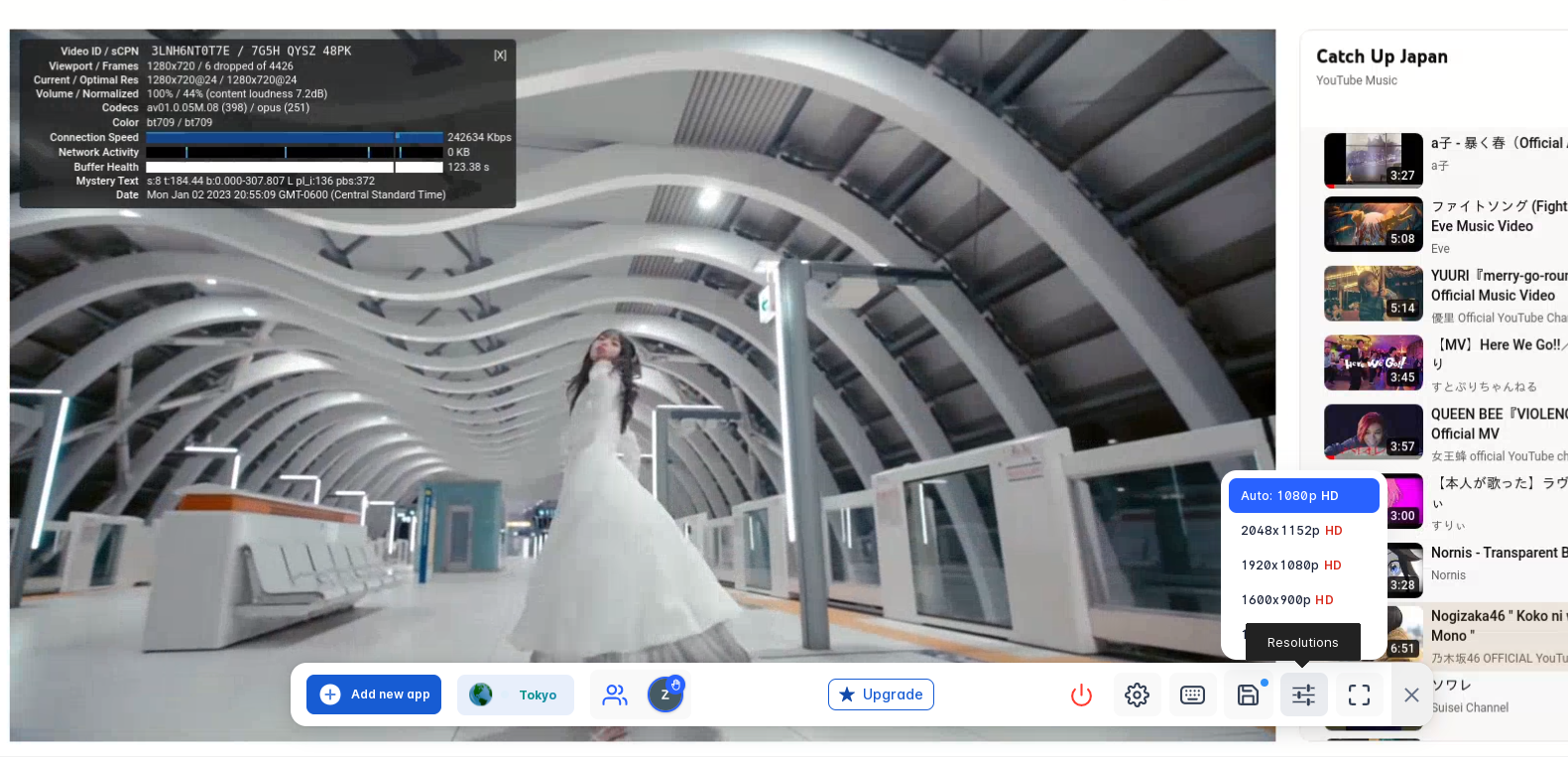This screenshot has height=757, width=1568.
Task: Pick the 1920x1080p HD option
Action: point(1291,566)
